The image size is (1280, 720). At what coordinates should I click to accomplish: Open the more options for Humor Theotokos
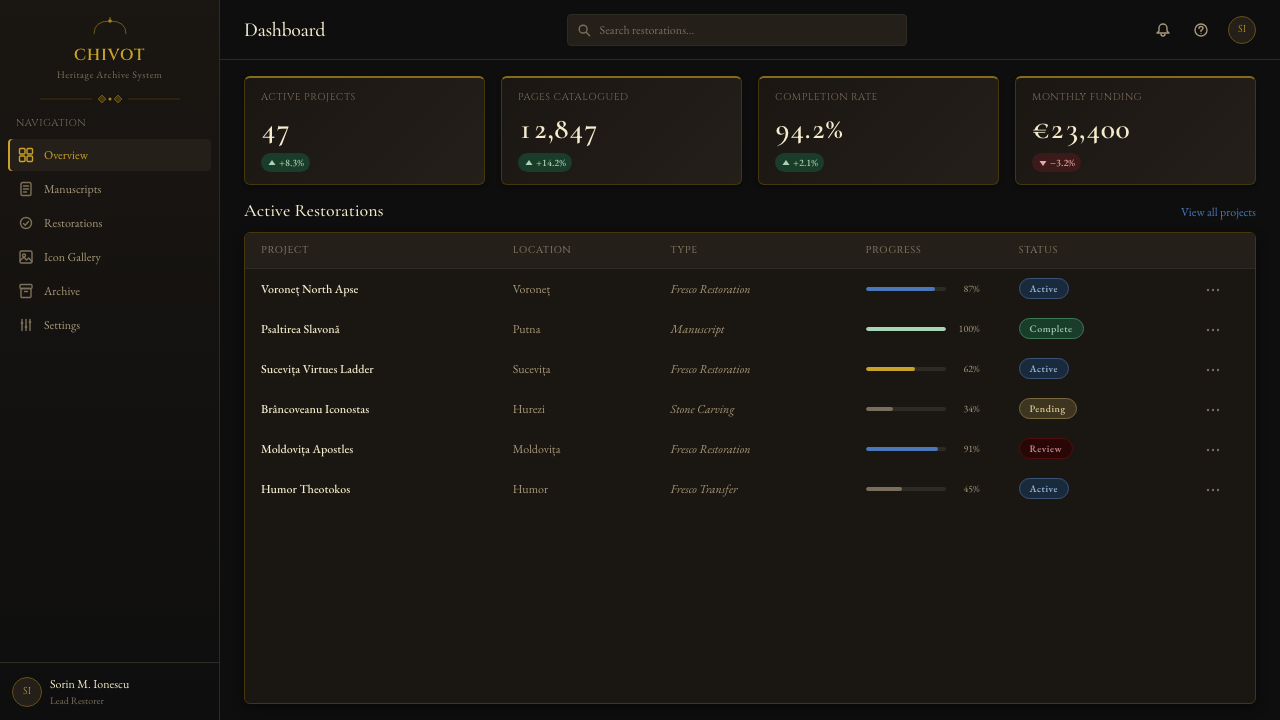(1213, 490)
